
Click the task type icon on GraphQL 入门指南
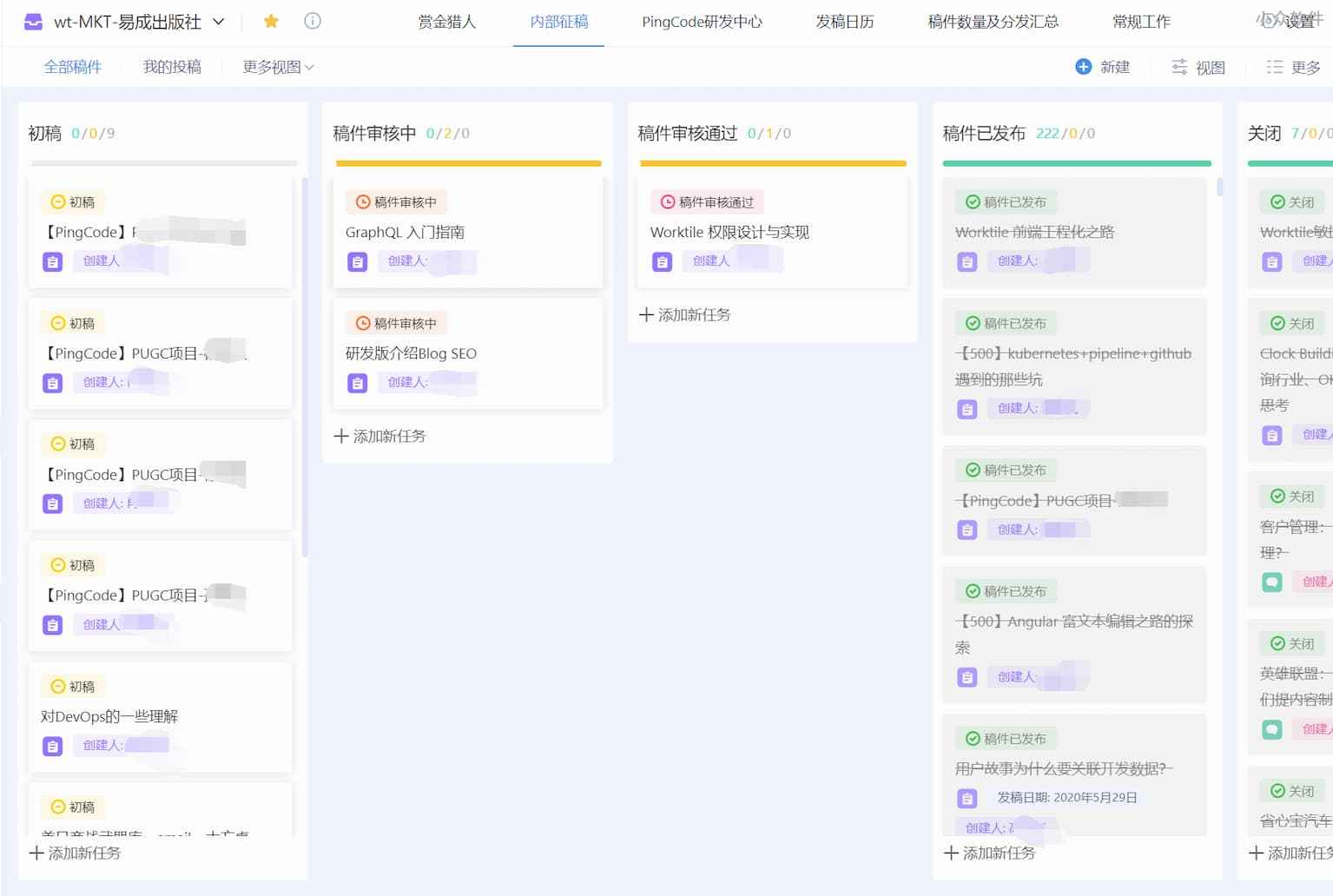pos(357,261)
